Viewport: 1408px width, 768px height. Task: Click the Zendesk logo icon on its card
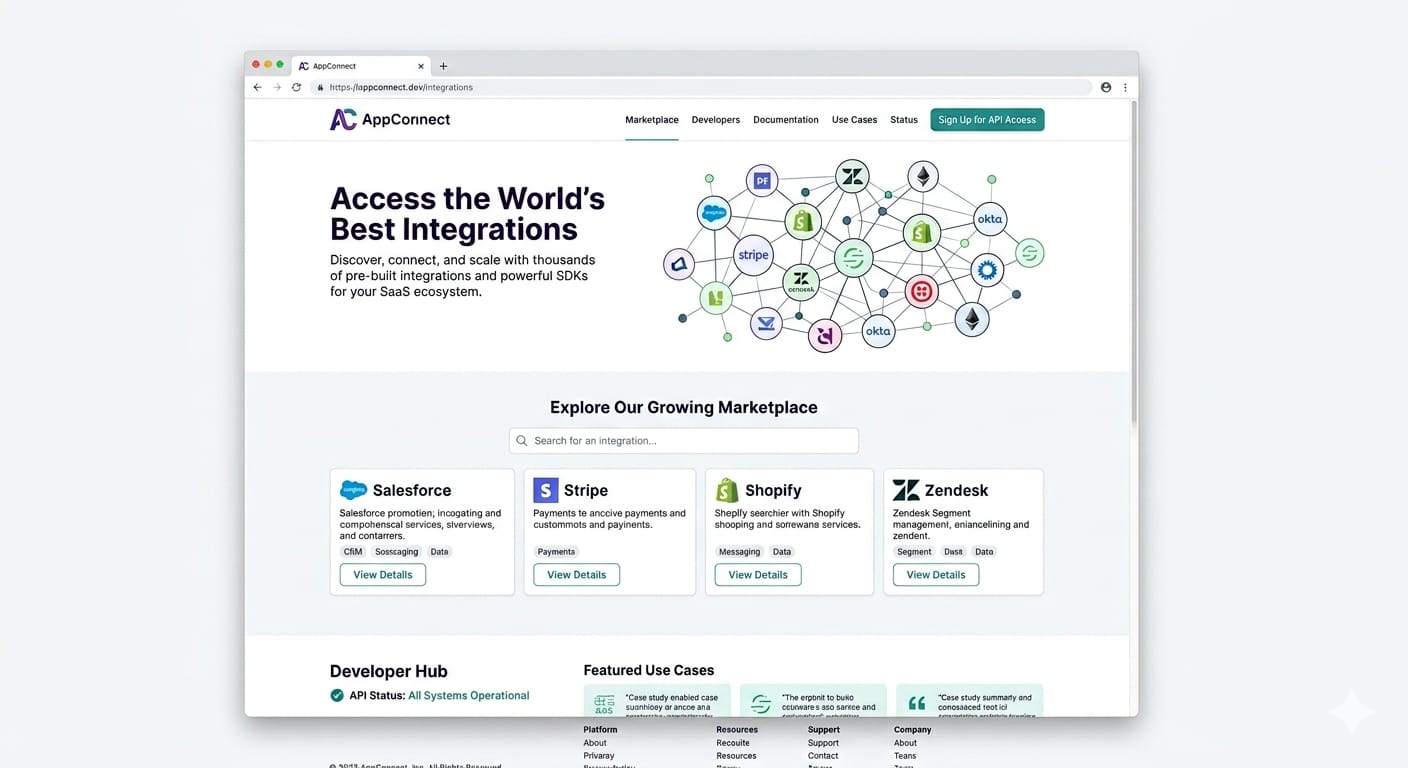906,490
